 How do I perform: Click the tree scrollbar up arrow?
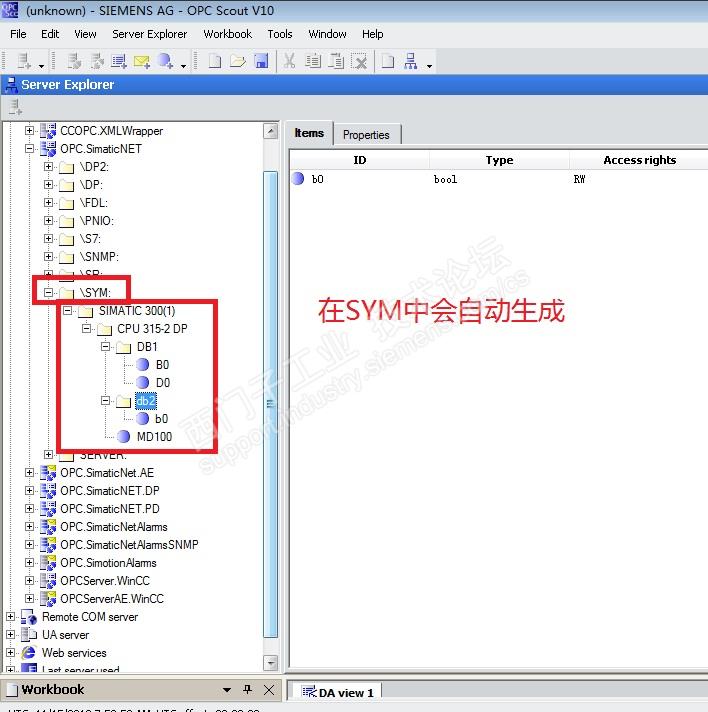click(x=271, y=131)
